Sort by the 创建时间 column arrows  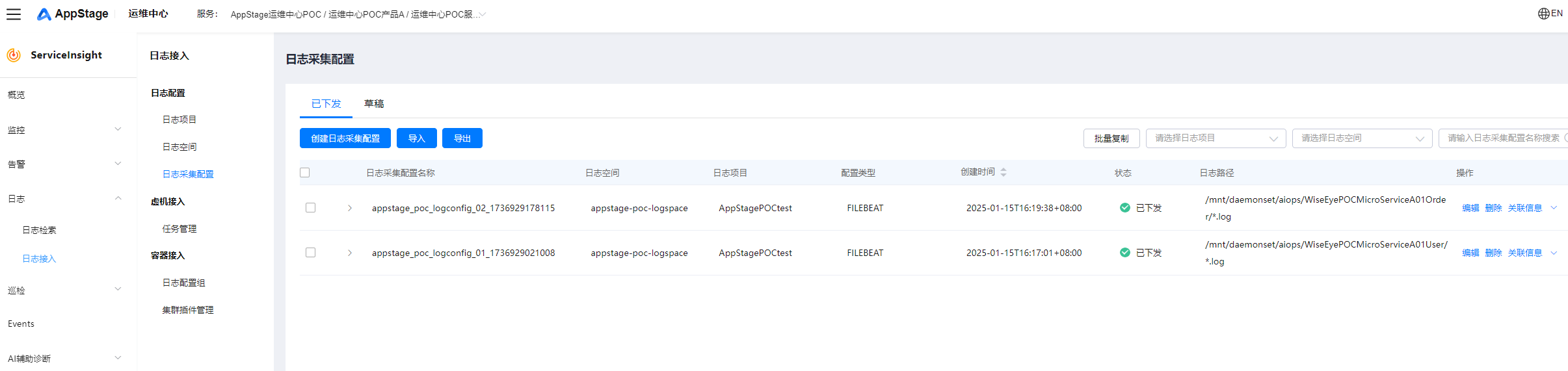coord(1003,172)
